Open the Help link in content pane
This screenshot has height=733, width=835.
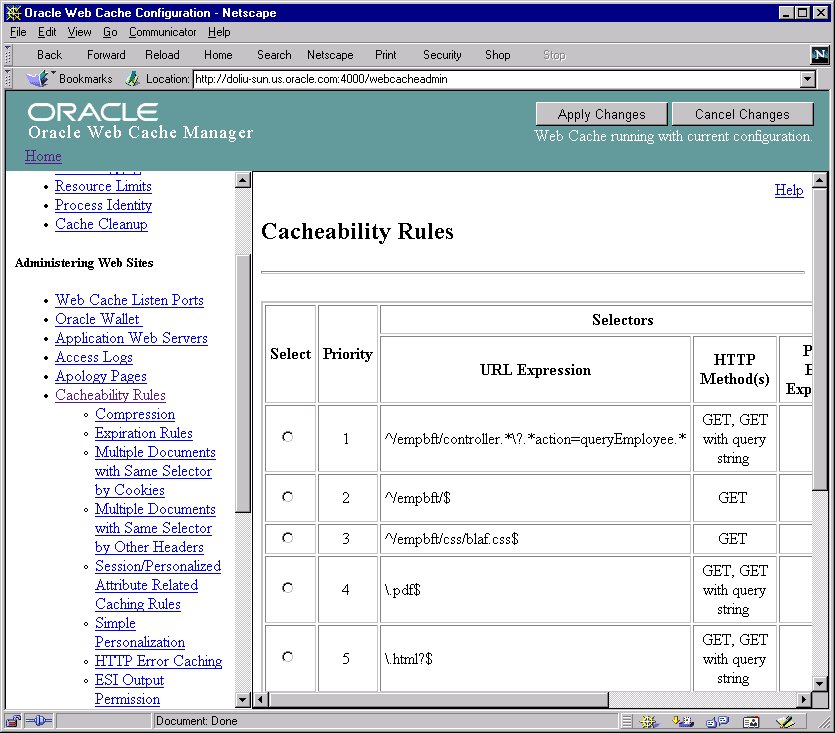[789, 190]
